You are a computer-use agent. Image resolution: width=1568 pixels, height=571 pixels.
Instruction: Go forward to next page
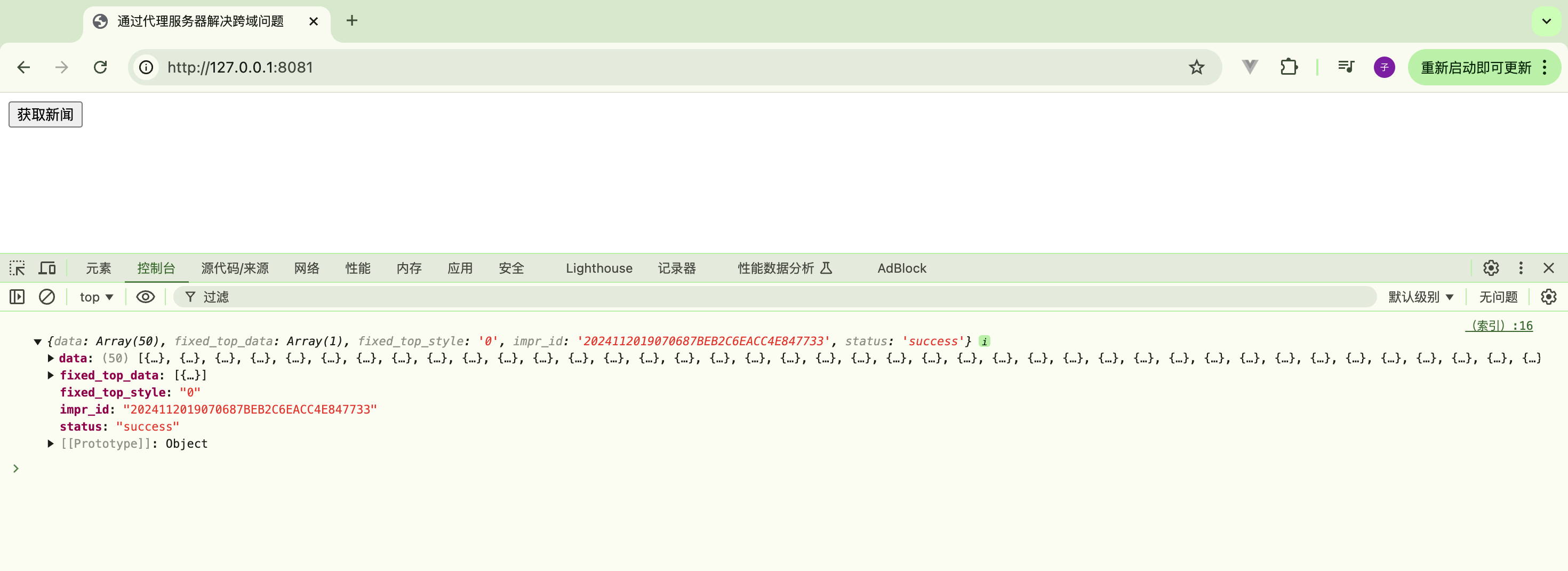pyautogui.click(x=61, y=67)
